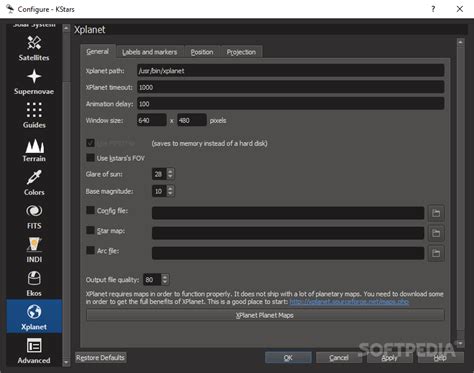Click sidebar scrollbar up arrow
The height and width of the screenshot is (373, 474).
click(x=66, y=29)
